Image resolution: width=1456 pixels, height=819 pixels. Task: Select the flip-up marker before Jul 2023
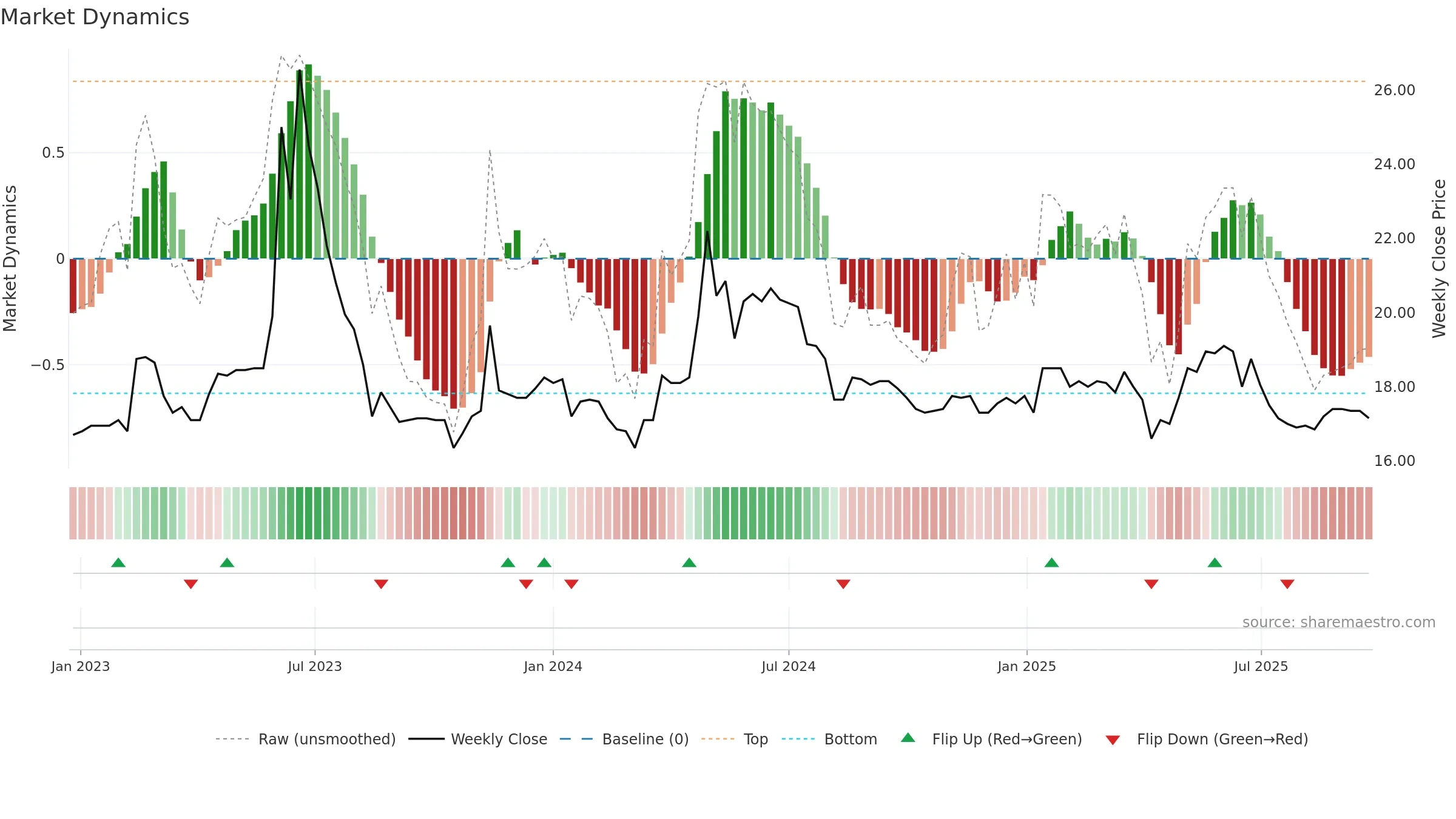(227, 562)
